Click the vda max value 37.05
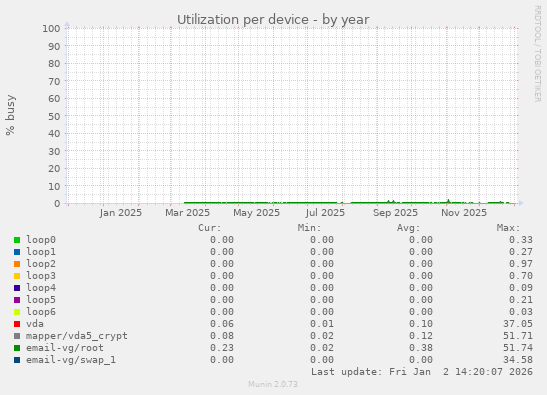The width and height of the screenshot is (547, 395). click(518, 324)
